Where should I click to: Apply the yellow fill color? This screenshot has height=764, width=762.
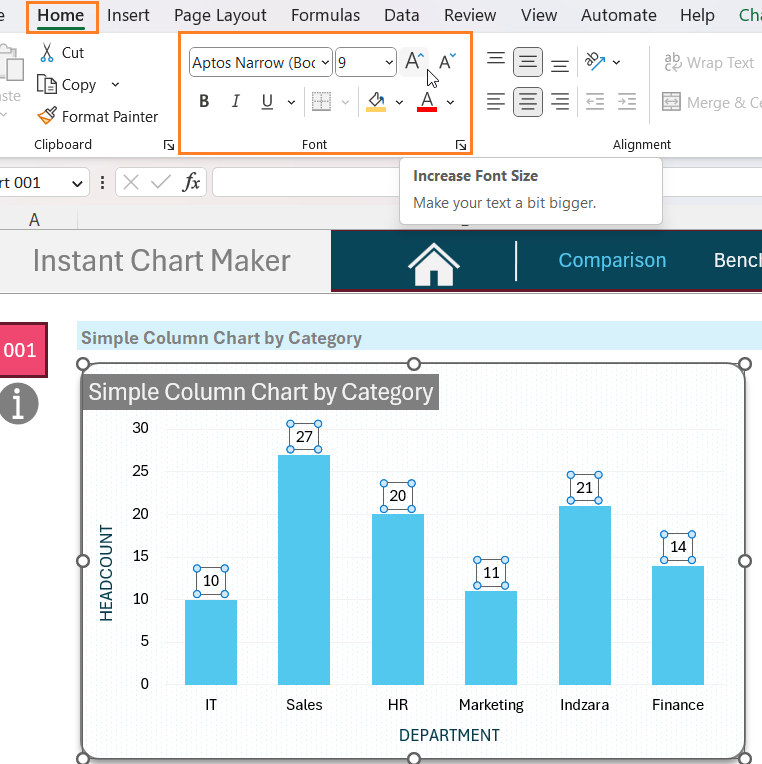pyautogui.click(x=376, y=101)
